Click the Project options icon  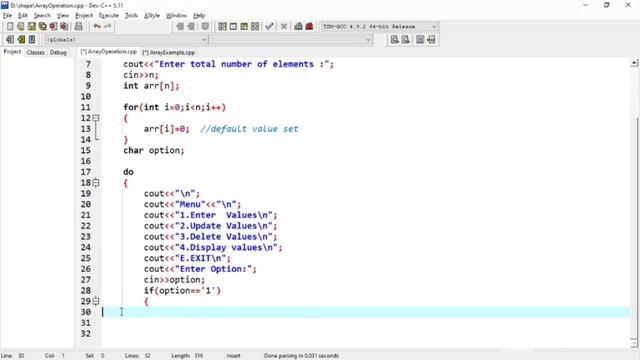[205, 27]
